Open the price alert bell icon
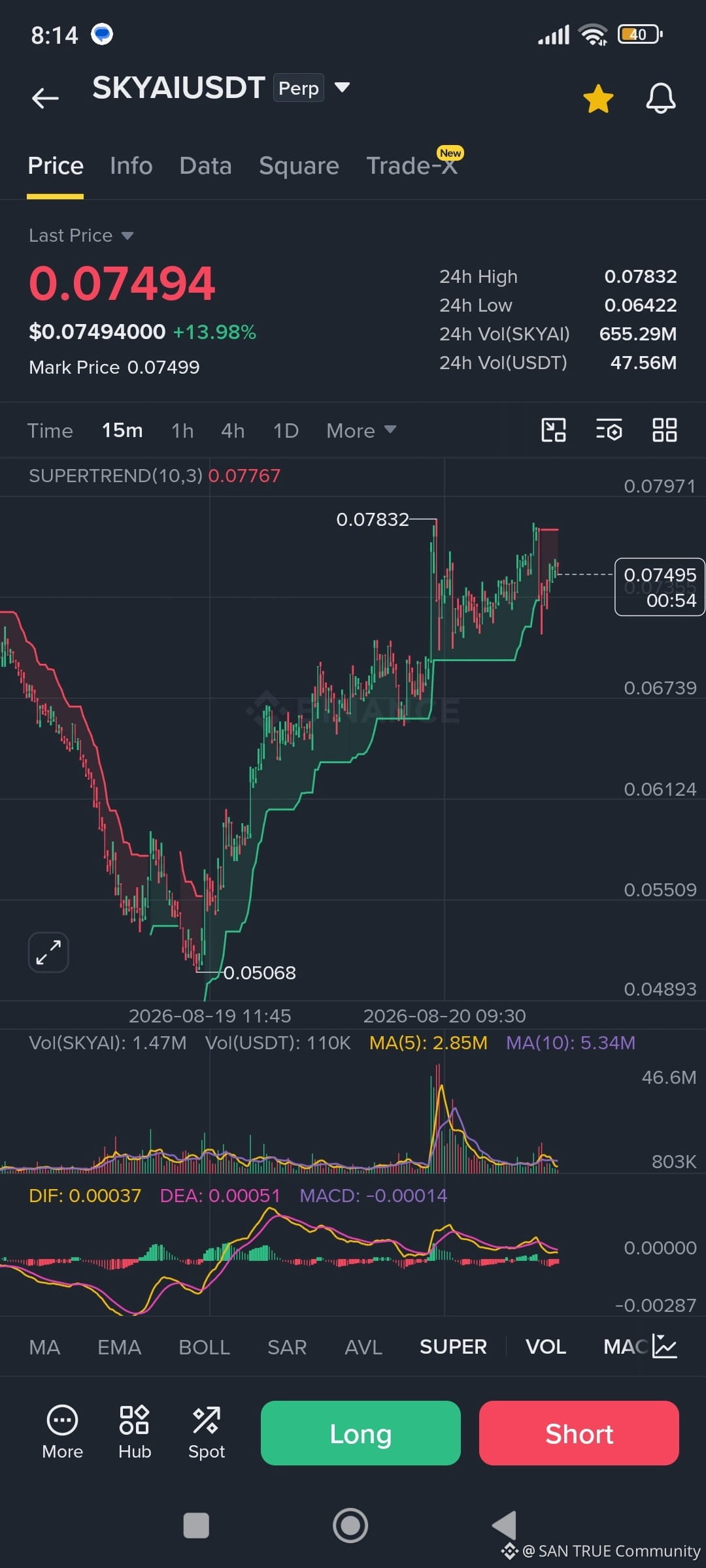Viewport: 706px width, 1568px height. 661,99
